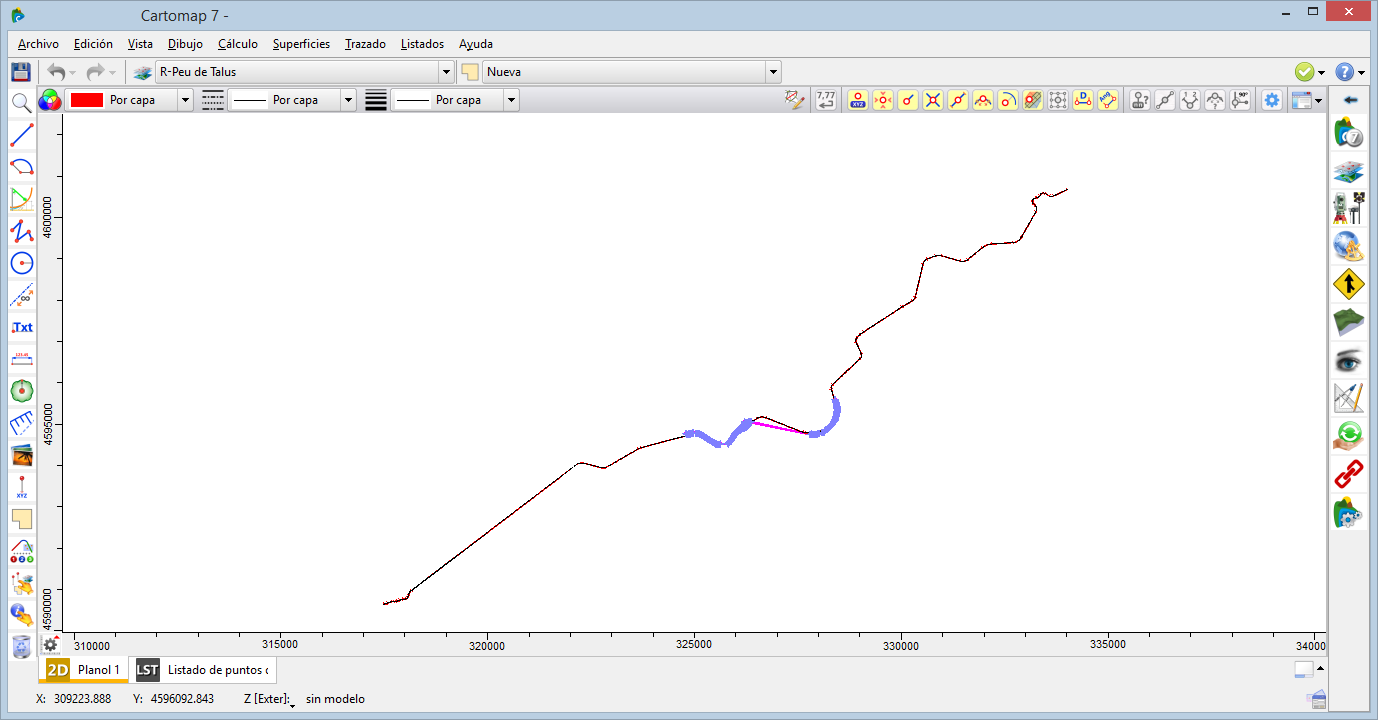Click the Z [Exter] model selector
Screen dimensions: 1378x720
coord(270,700)
